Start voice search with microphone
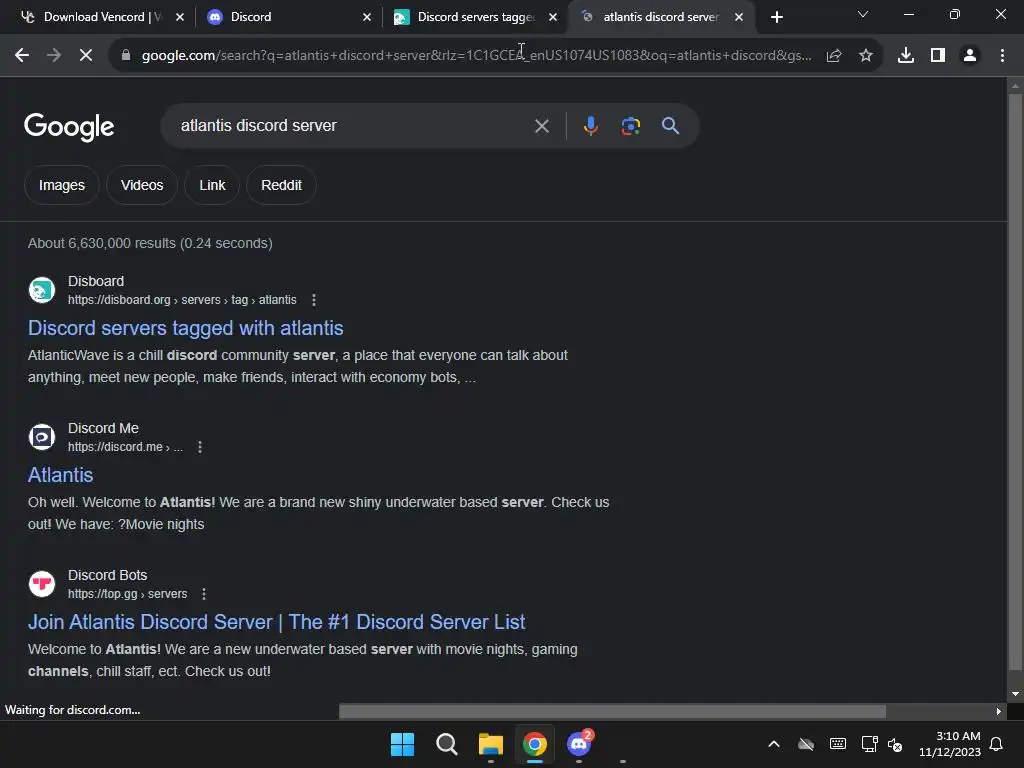Viewport: 1024px width, 768px height. tap(590, 125)
